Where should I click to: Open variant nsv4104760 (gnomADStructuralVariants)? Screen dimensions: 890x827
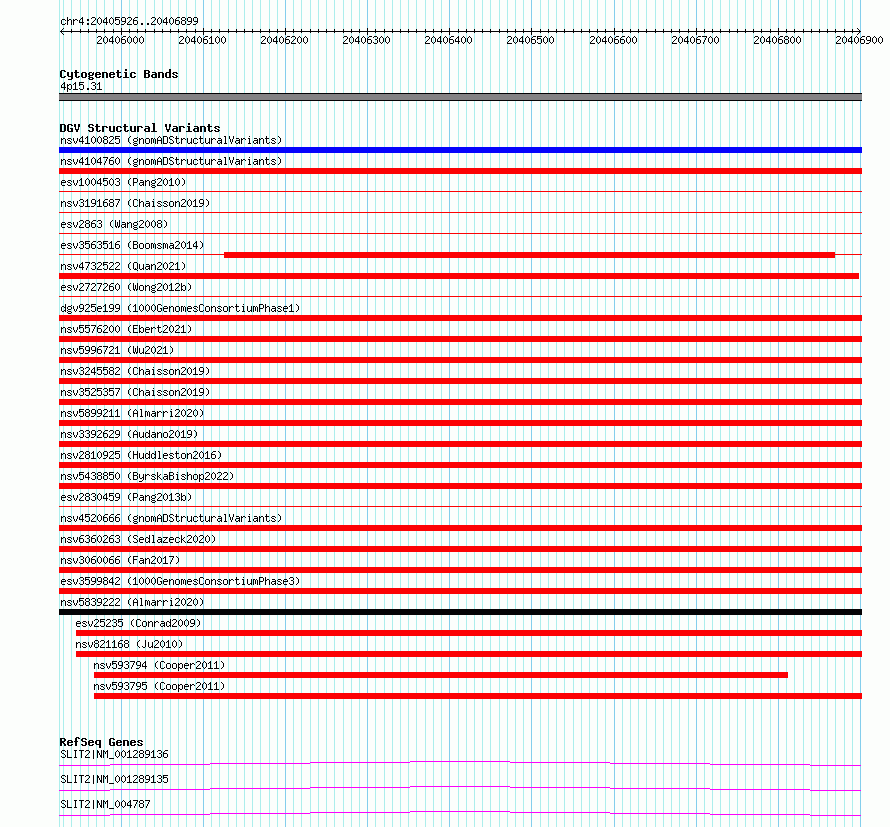[x=171, y=161]
